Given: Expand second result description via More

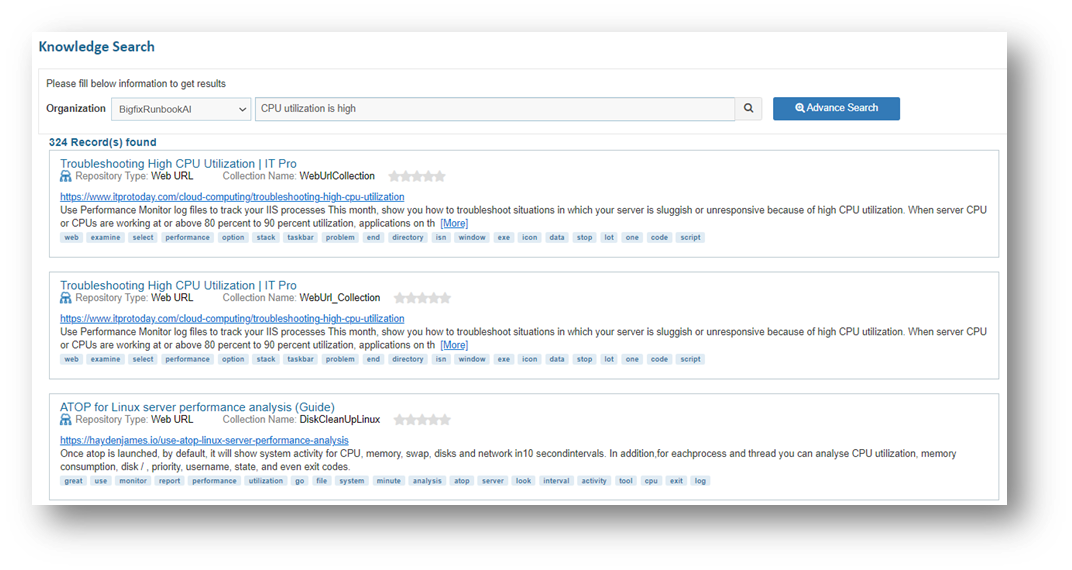Looking at the screenshot, I should (x=453, y=345).
